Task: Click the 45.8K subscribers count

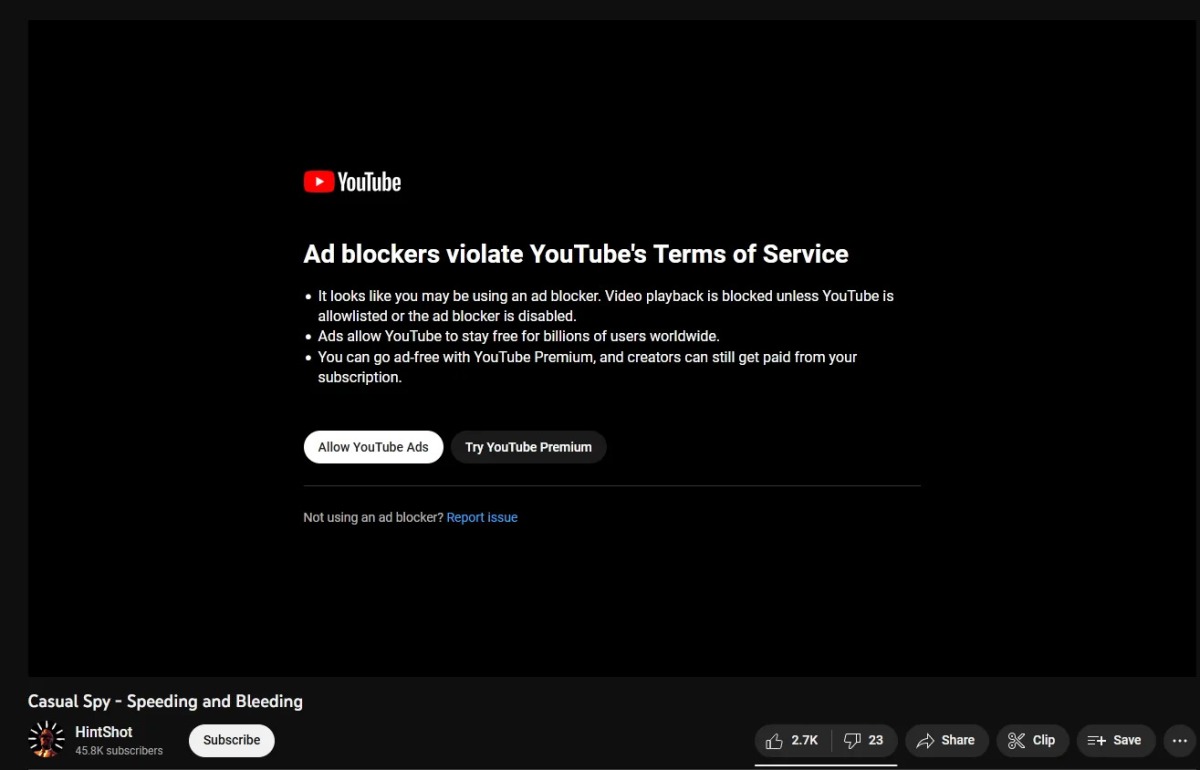Action: [x=119, y=750]
